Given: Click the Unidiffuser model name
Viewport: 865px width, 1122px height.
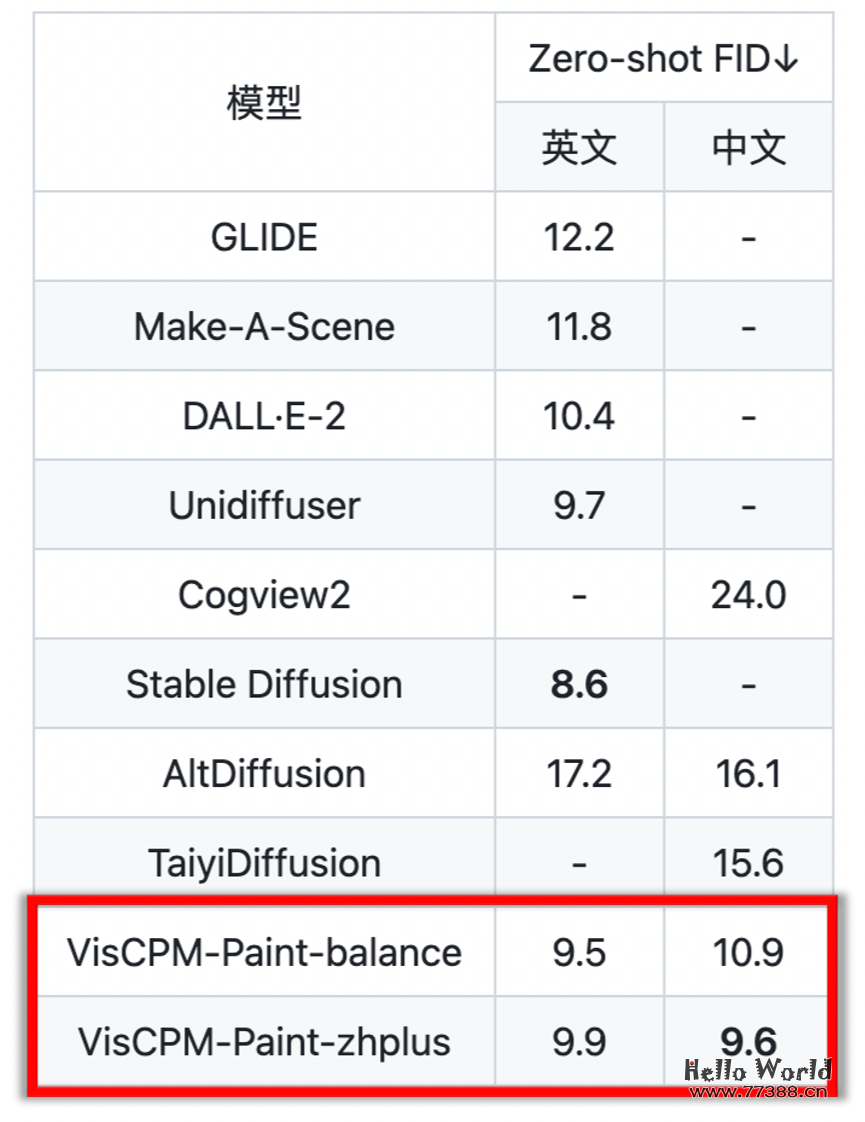Looking at the screenshot, I should 264,506.
